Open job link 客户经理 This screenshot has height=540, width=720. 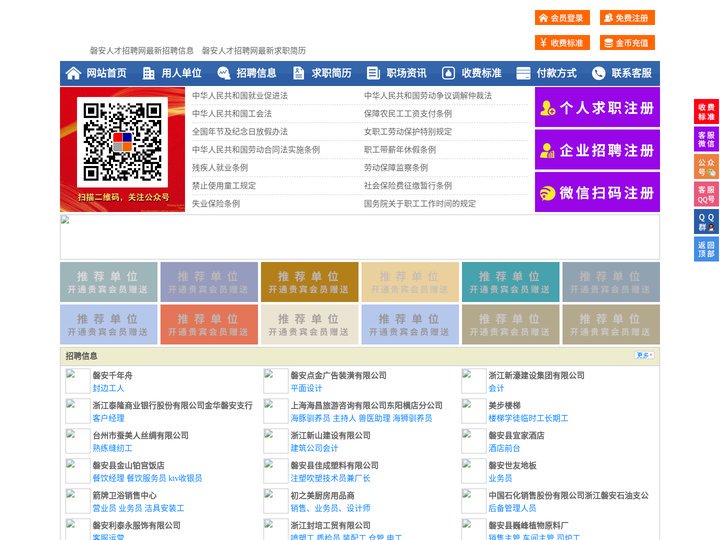pos(108,418)
